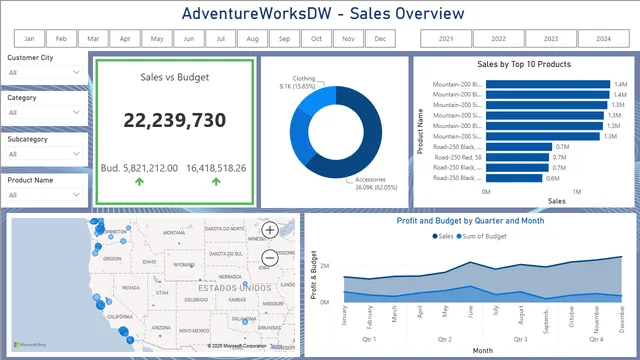This screenshot has width=640, height=360.
Task: Click the Qtr 1 axis label
Action: [x=369, y=339]
